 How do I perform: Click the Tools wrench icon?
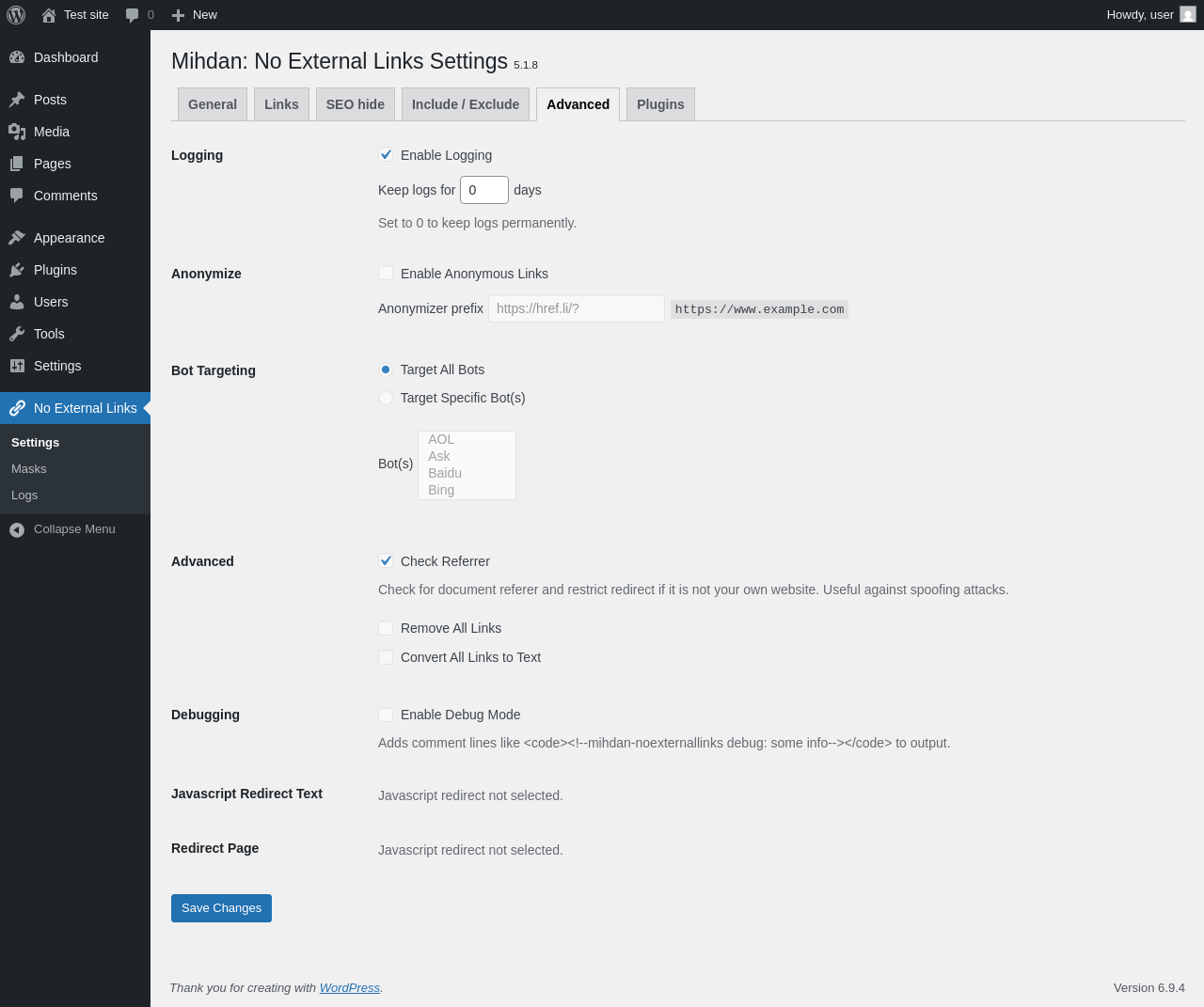click(x=17, y=334)
